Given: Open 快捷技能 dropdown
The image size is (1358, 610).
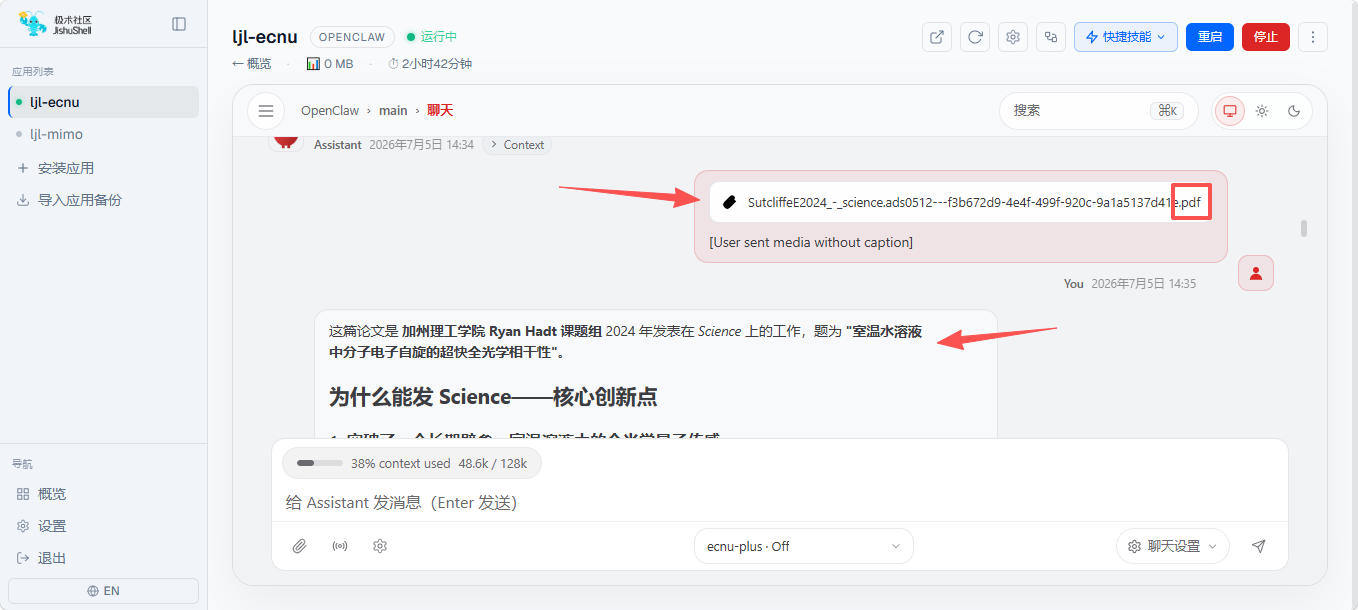Looking at the screenshot, I should click(x=1126, y=37).
